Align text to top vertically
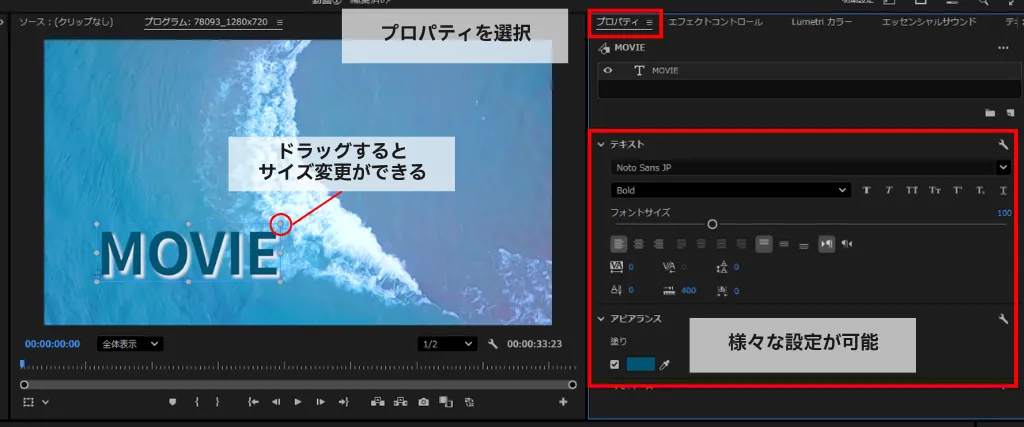 [x=763, y=244]
